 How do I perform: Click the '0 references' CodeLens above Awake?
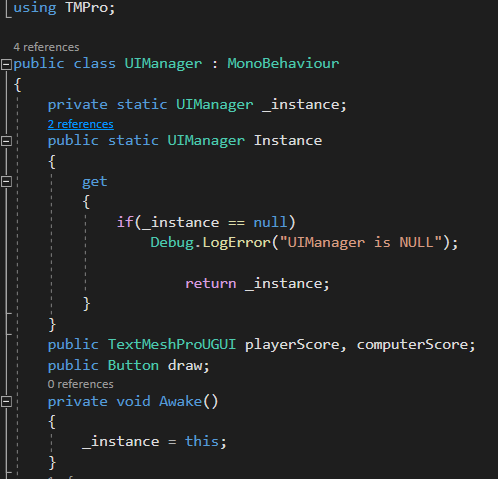coord(81,384)
